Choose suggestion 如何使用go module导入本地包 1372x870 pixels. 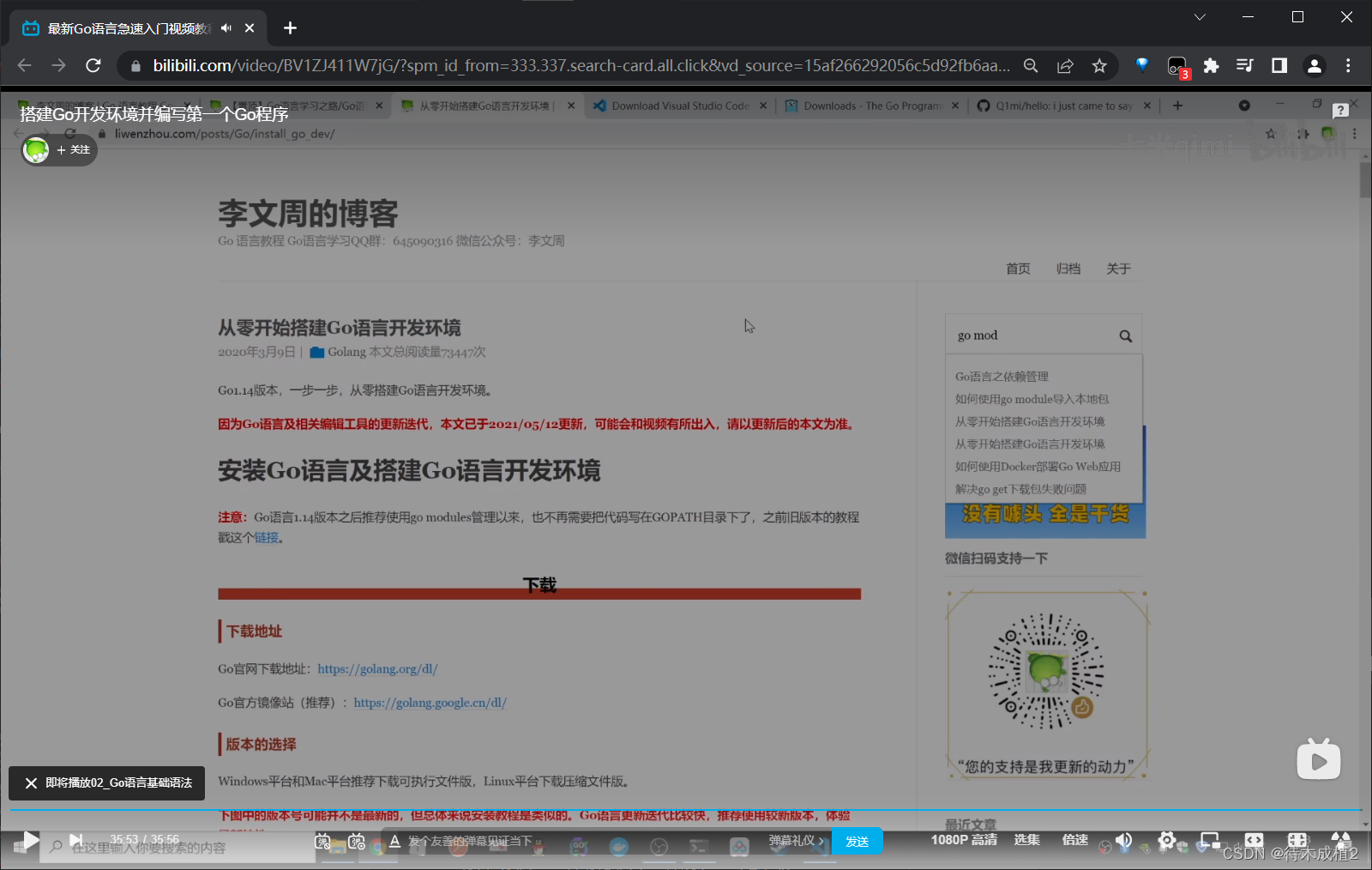pos(1032,399)
